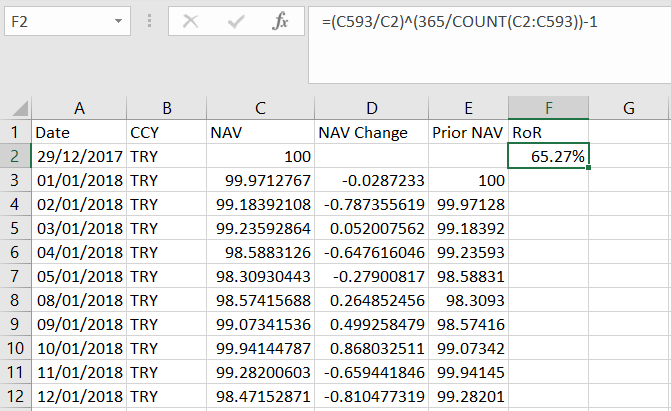Select column C header
The image size is (671, 411).
tap(260, 108)
